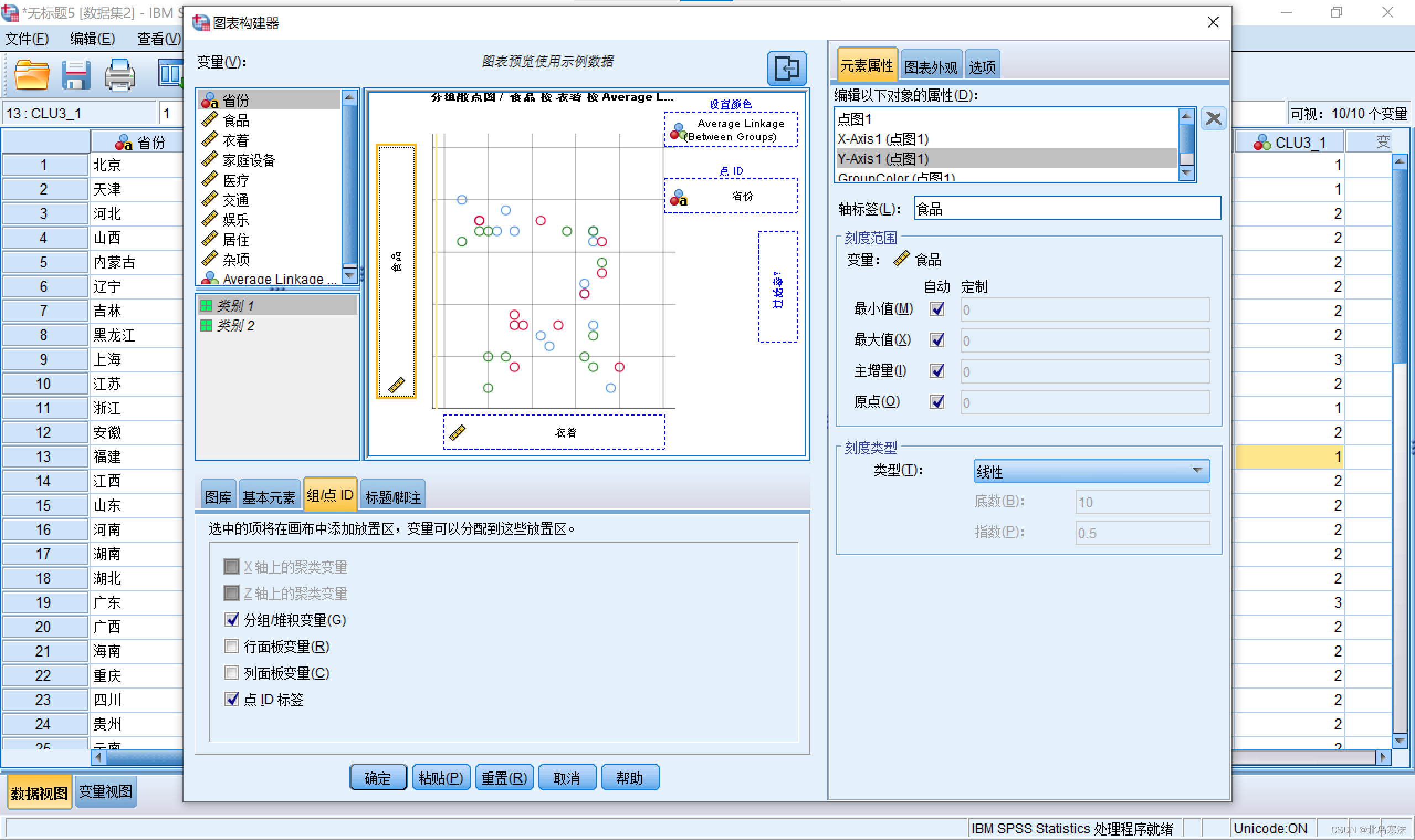Click data view vertical scroll down arrow

(1399, 740)
